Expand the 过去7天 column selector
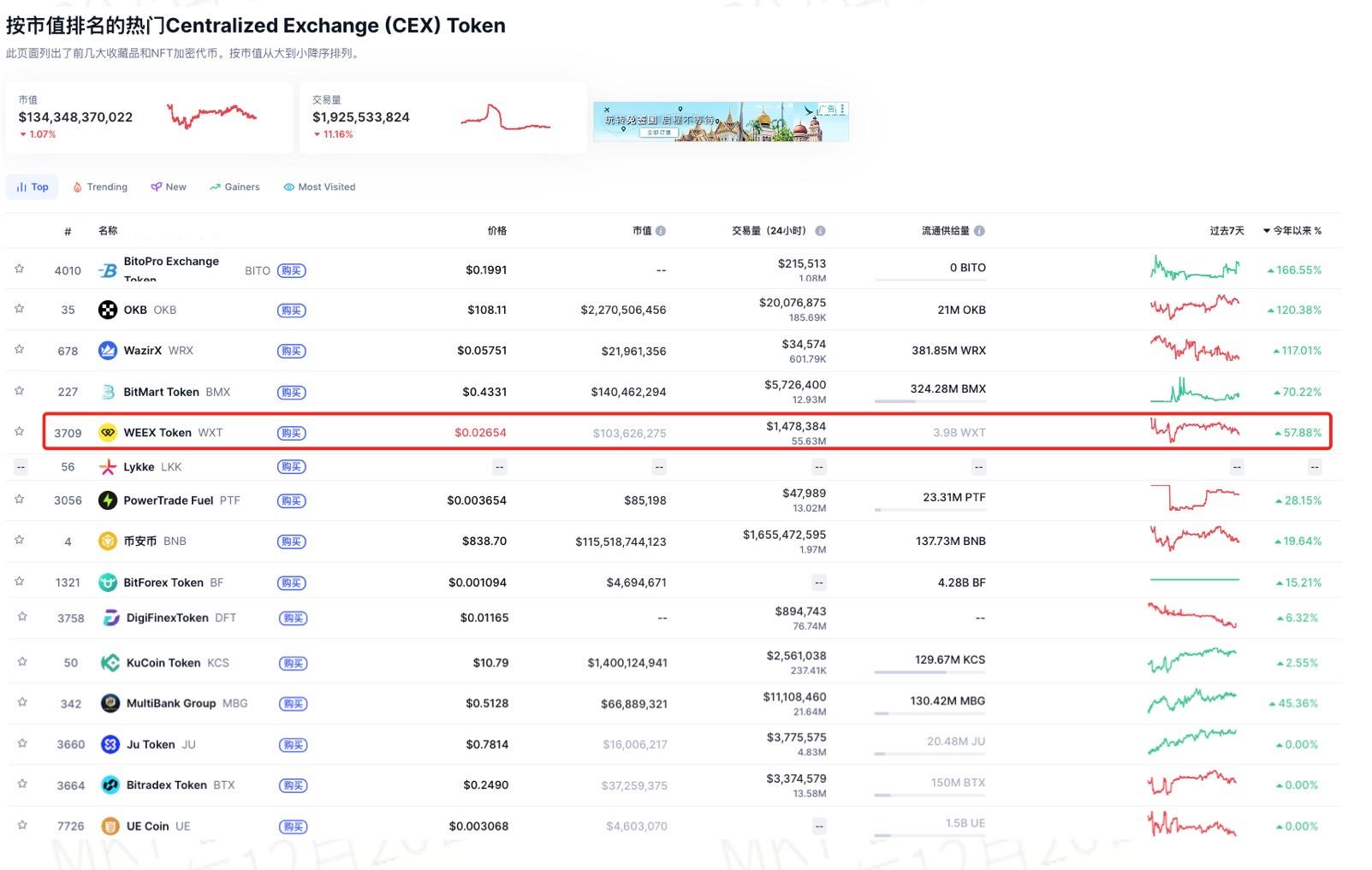This screenshot has height=870, width=1372. point(1227,230)
